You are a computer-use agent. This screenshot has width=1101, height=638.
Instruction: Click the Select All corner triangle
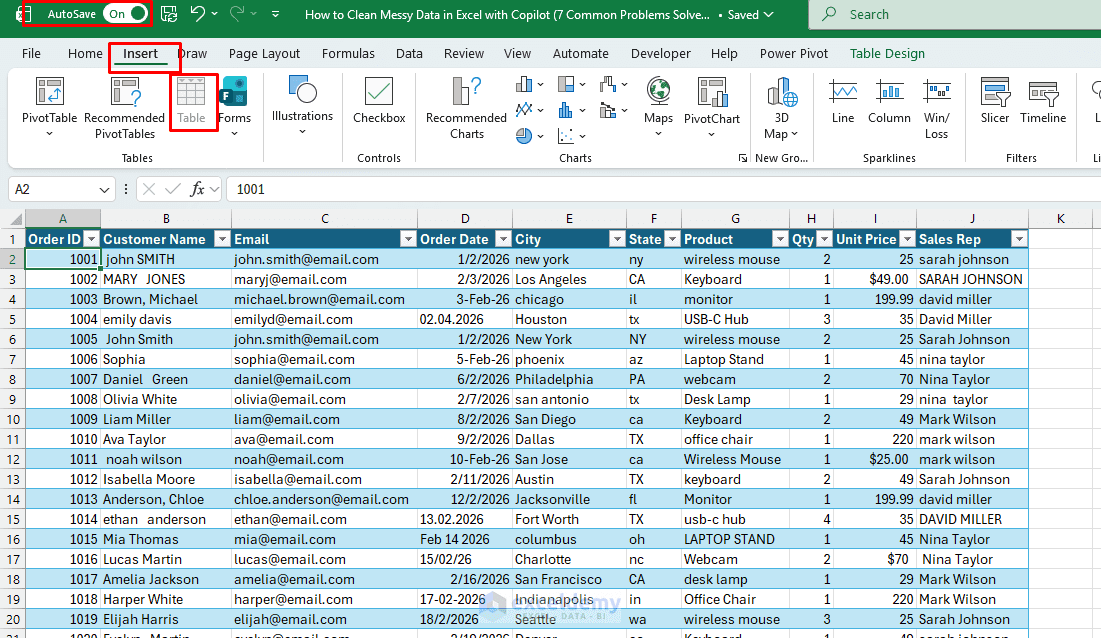point(13,218)
